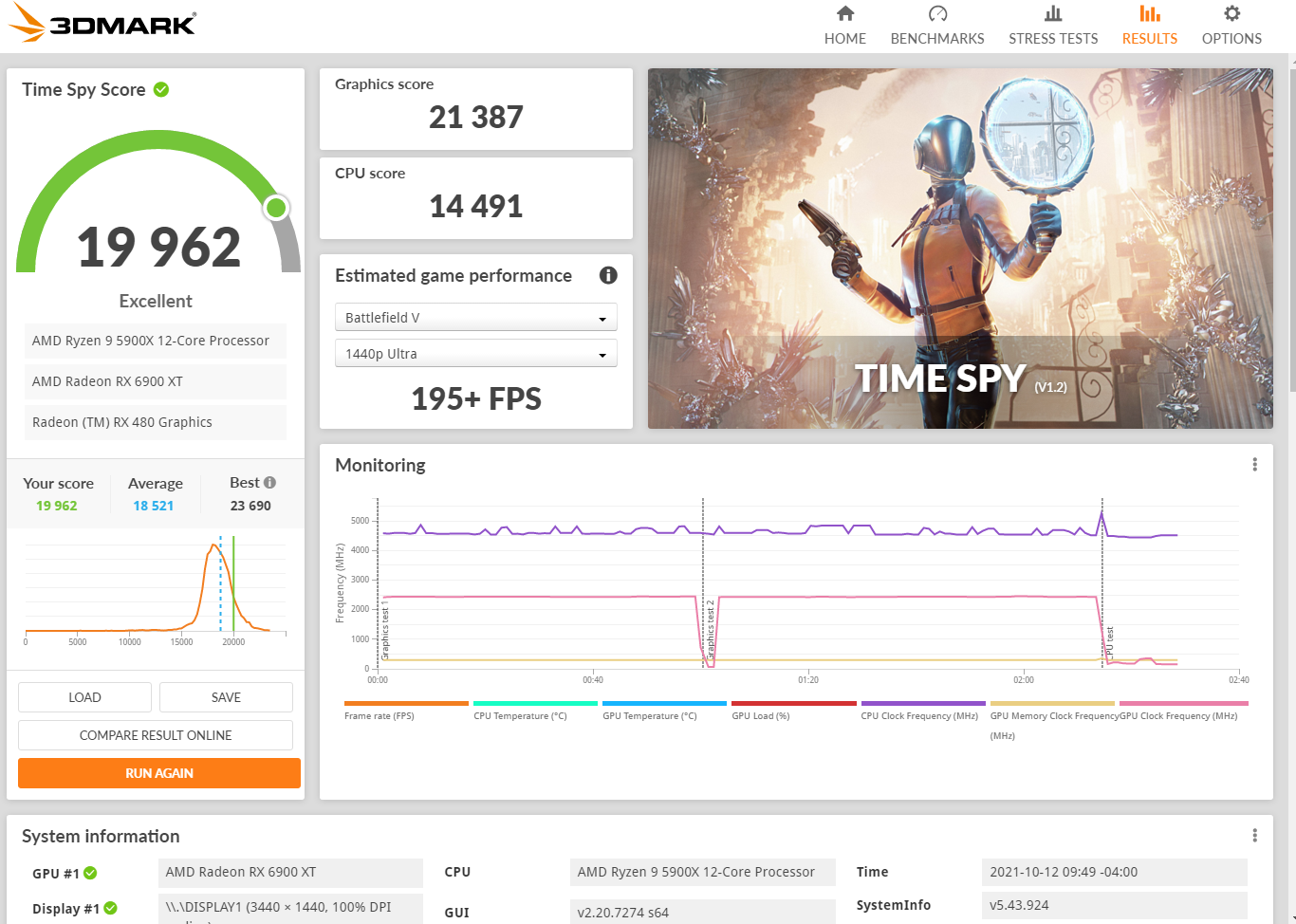
Task: Expand the 1440p Ultra resolution dropdown
Action: click(x=475, y=354)
